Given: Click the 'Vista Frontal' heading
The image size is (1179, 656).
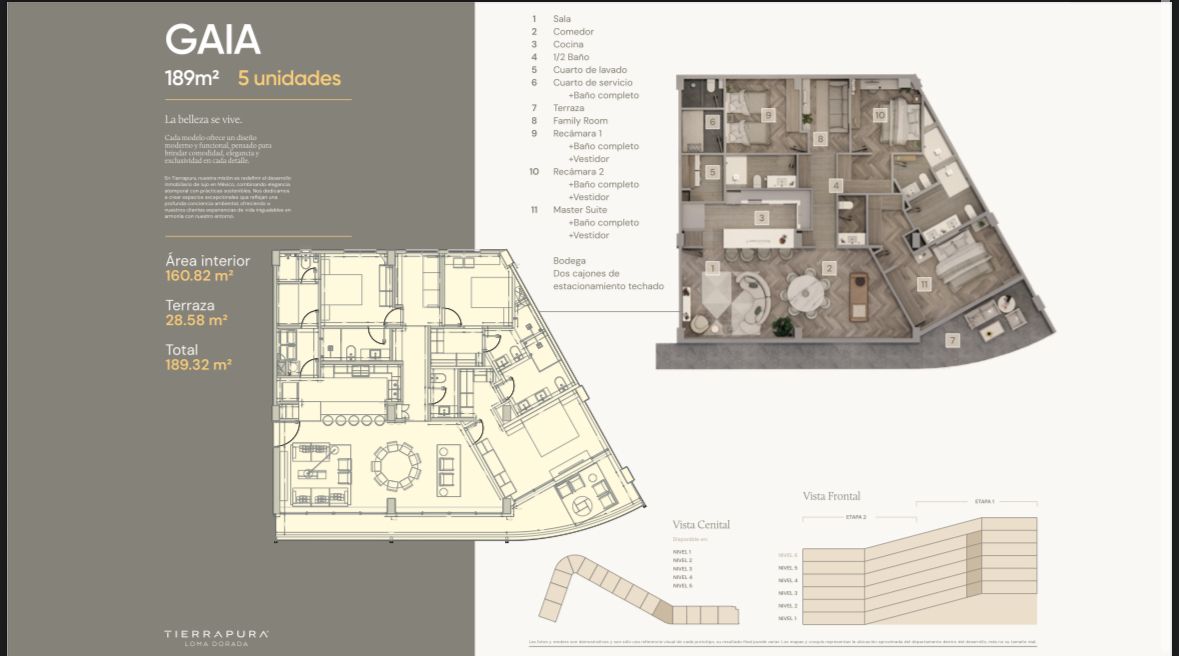Looking at the screenshot, I should [x=831, y=497].
